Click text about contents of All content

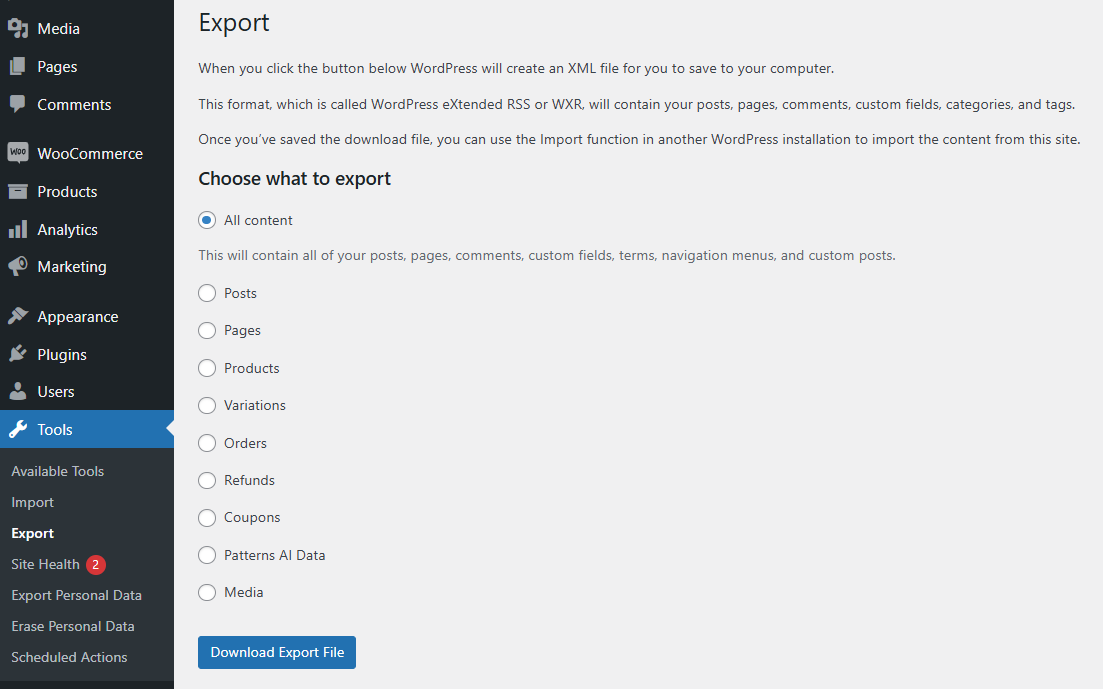pos(547,255)
